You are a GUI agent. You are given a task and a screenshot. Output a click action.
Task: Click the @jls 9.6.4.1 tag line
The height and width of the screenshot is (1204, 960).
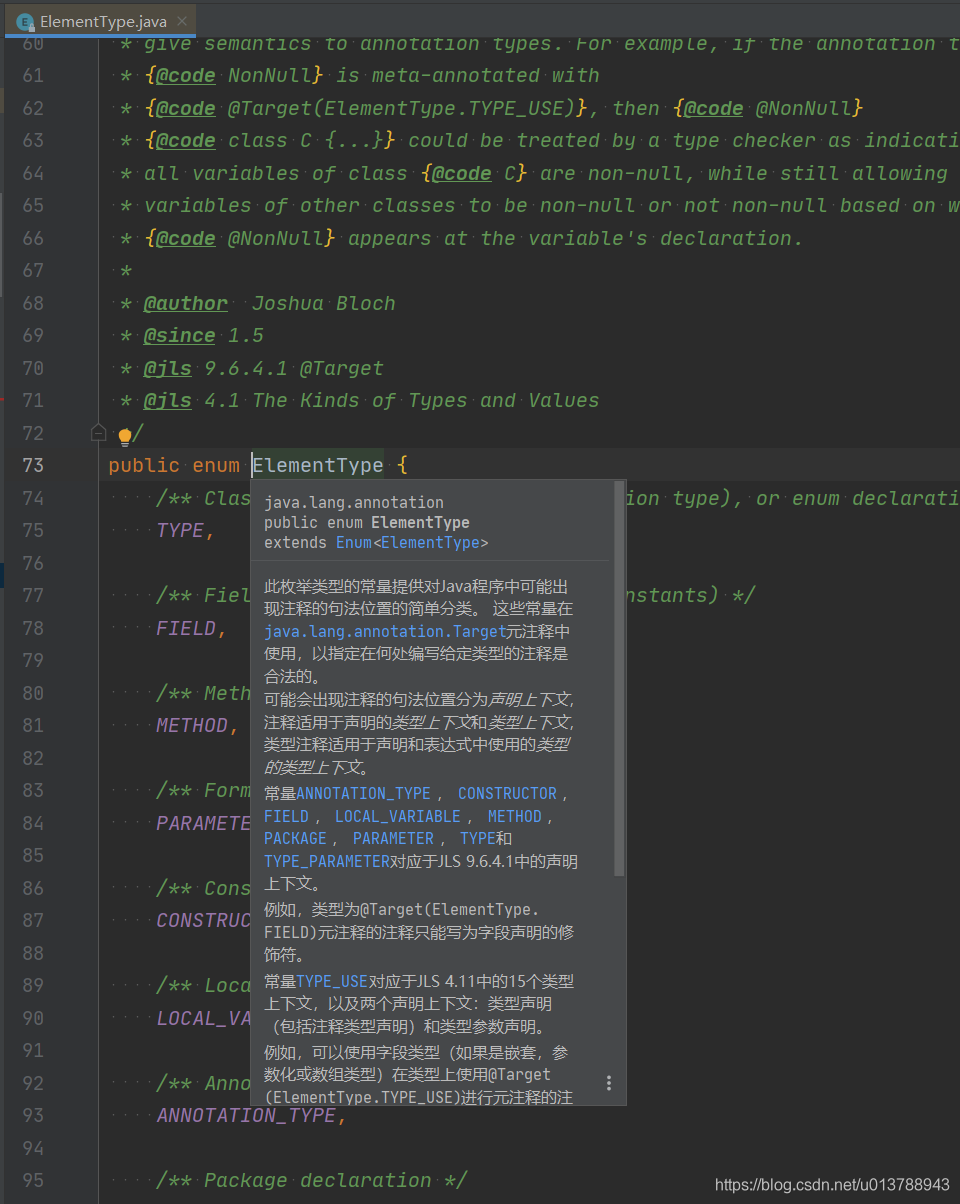(x=264, y=368)
